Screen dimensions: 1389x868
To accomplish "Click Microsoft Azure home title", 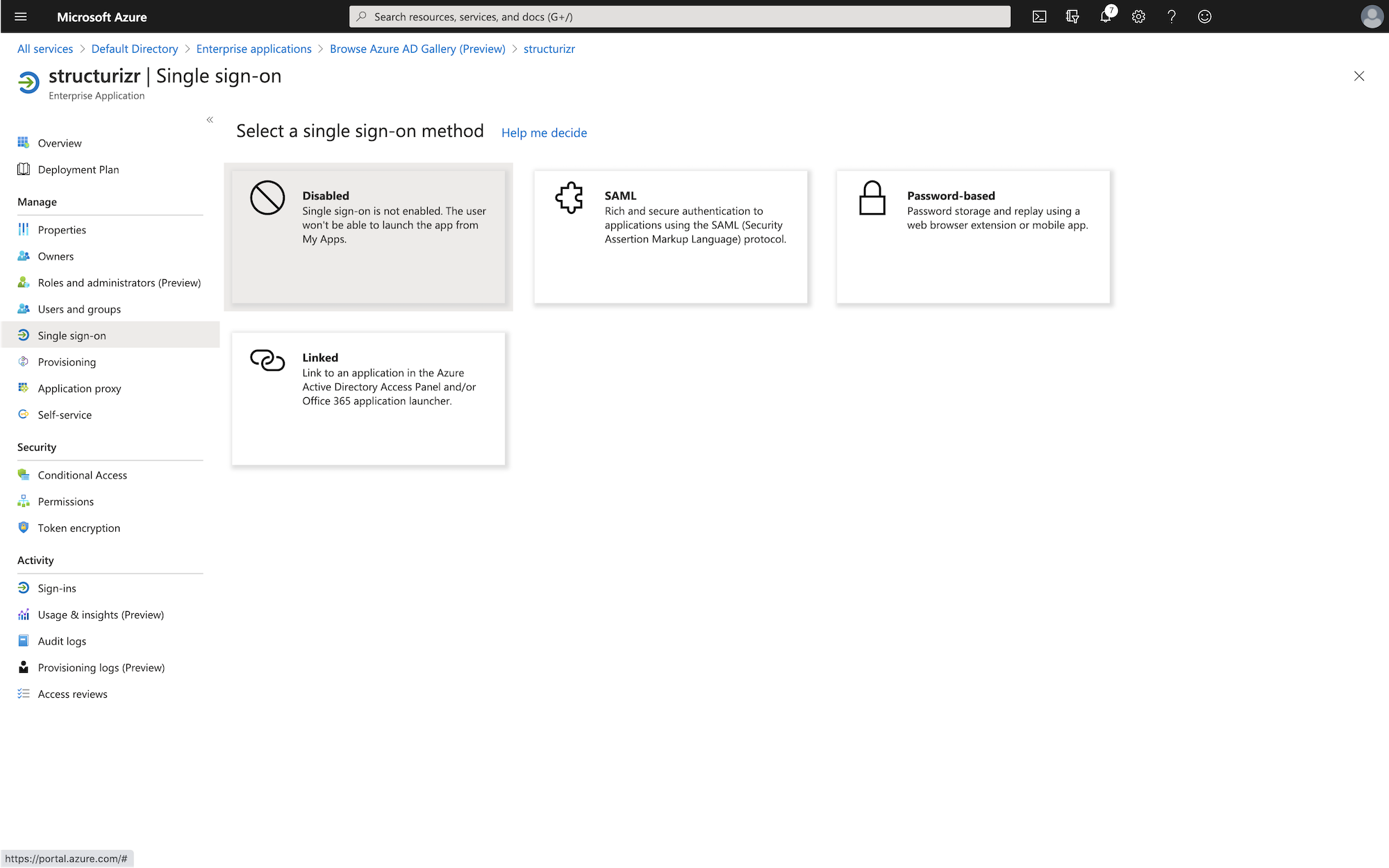I will pos(101,17).
